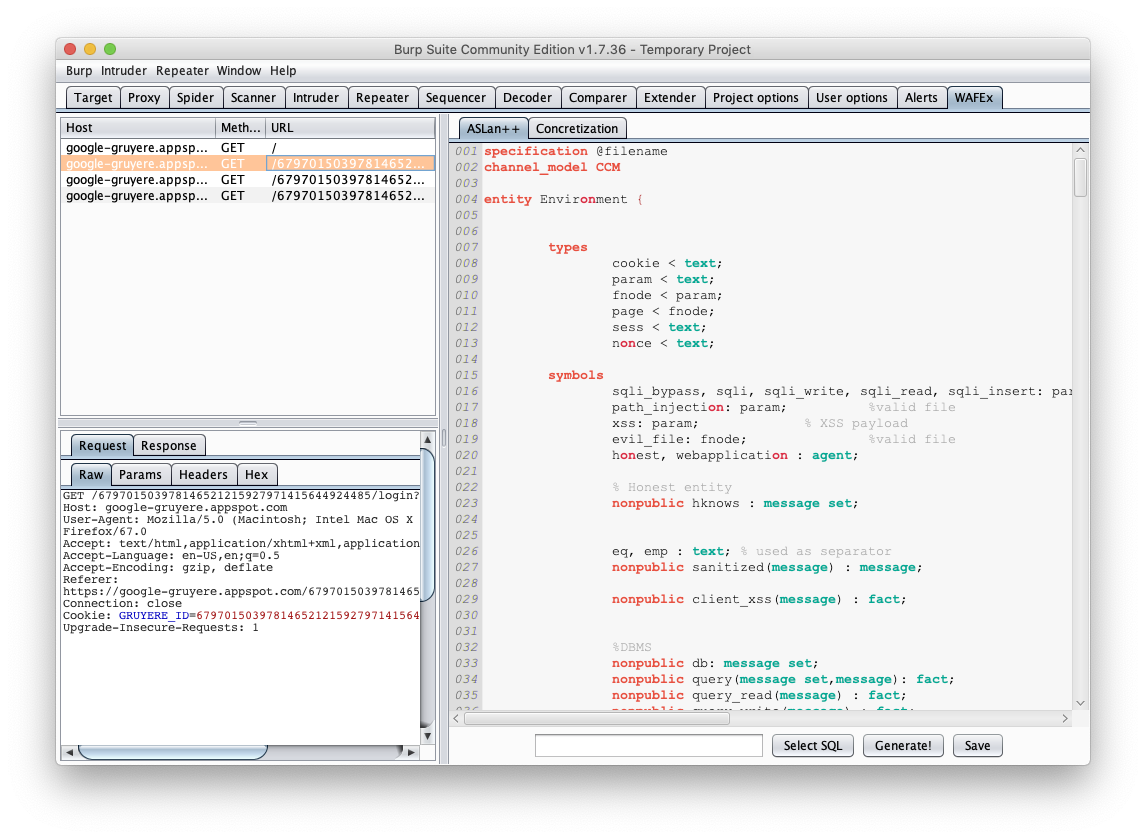This screenshot has height=839, width=1146.
Task: Click the yellow minimize window button
Action: 90,49
